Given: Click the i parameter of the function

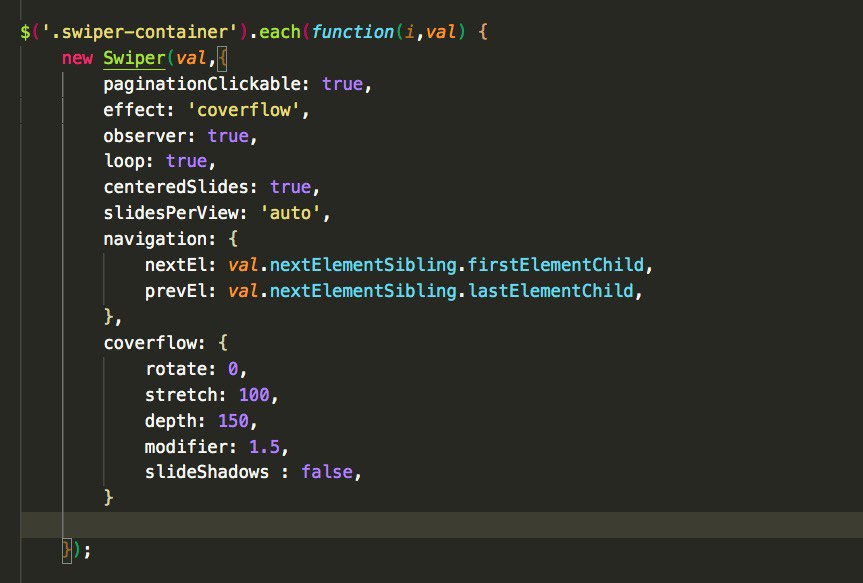Looking at the screenshot, I should pyautogui.click(x=410, y=32).
